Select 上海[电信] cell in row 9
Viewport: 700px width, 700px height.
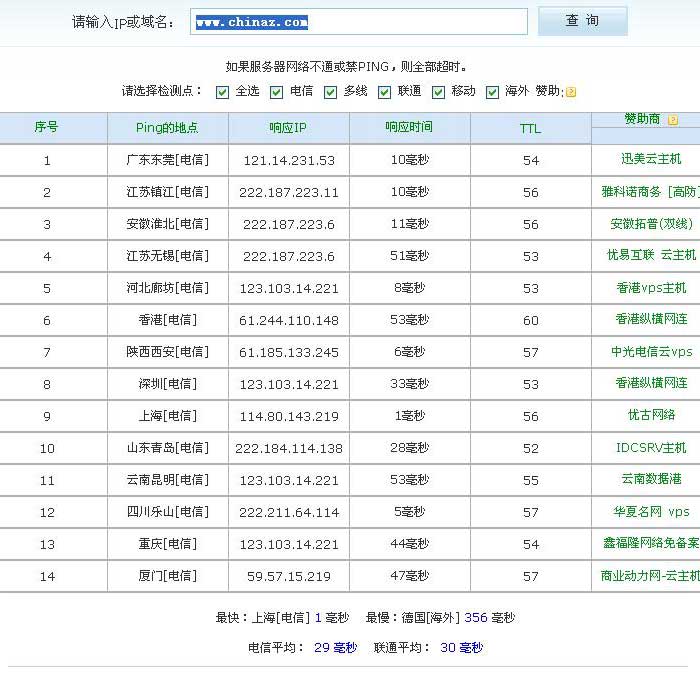click(x=167, y=416)
